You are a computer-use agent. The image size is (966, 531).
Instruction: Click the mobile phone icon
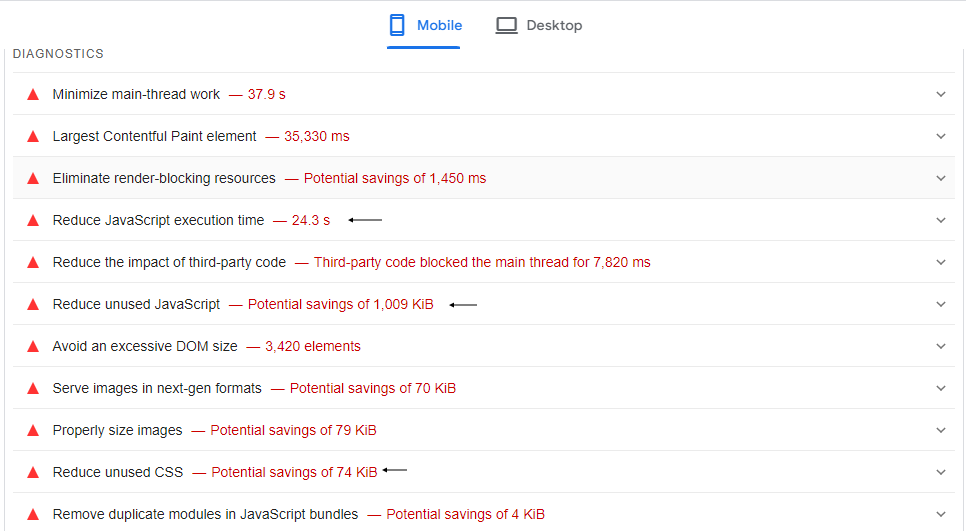398,25
